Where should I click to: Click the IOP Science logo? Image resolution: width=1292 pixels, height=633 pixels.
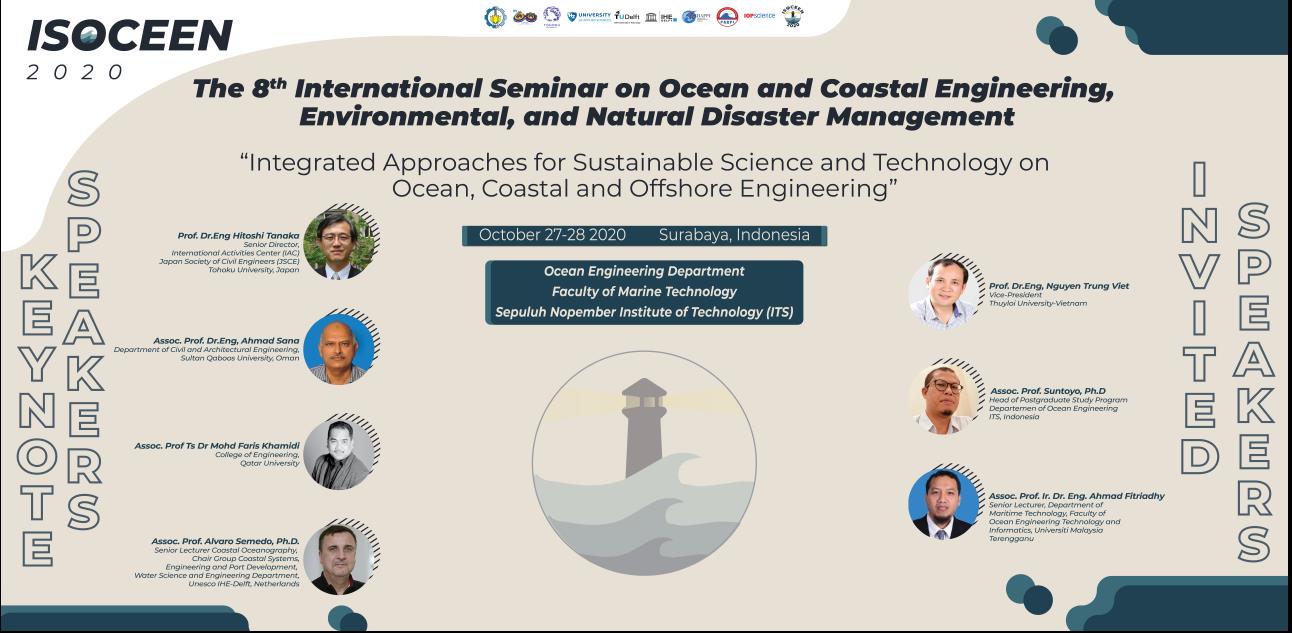(761, 16)
